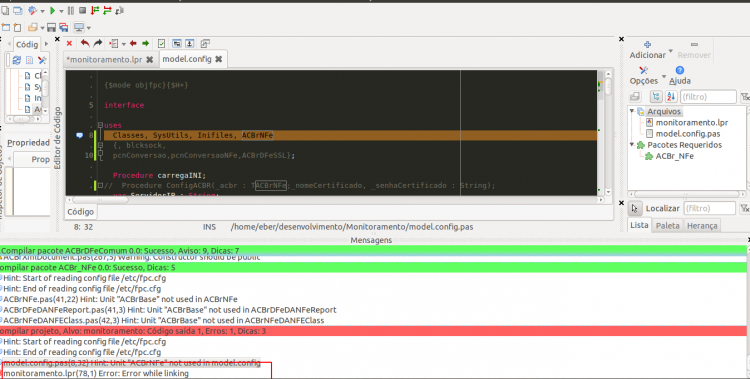Image resolution: width=750 pixels, height=379 pixels.
Task: Click right arrow to show more explorer tabs
Action: pyautogui.click(x=46, y=44)
